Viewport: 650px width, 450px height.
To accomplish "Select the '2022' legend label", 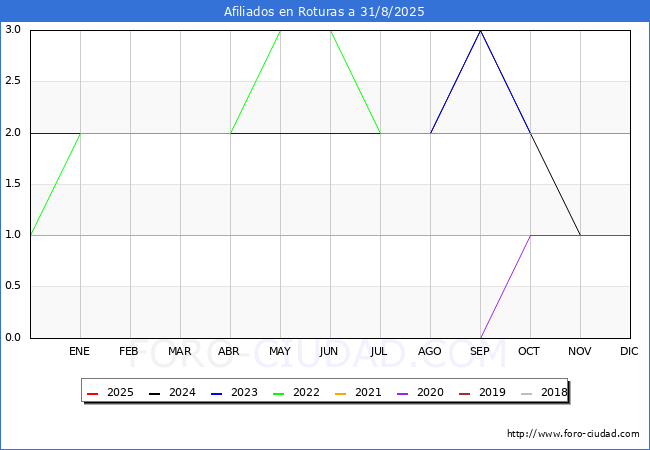I will pyautogui.click(x=306, y=392).
